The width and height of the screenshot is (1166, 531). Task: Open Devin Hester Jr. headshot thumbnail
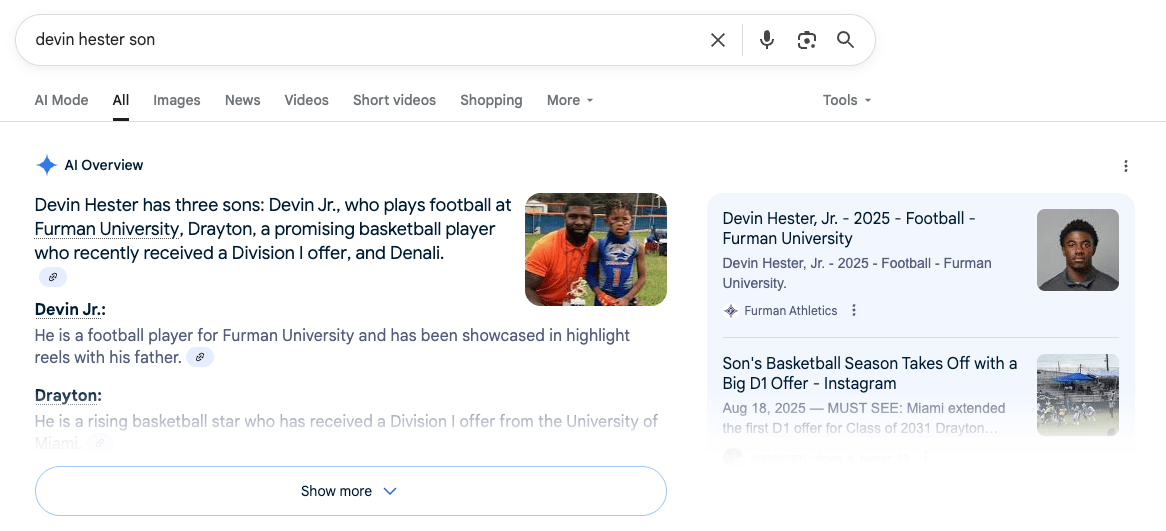click(1078, 250)
